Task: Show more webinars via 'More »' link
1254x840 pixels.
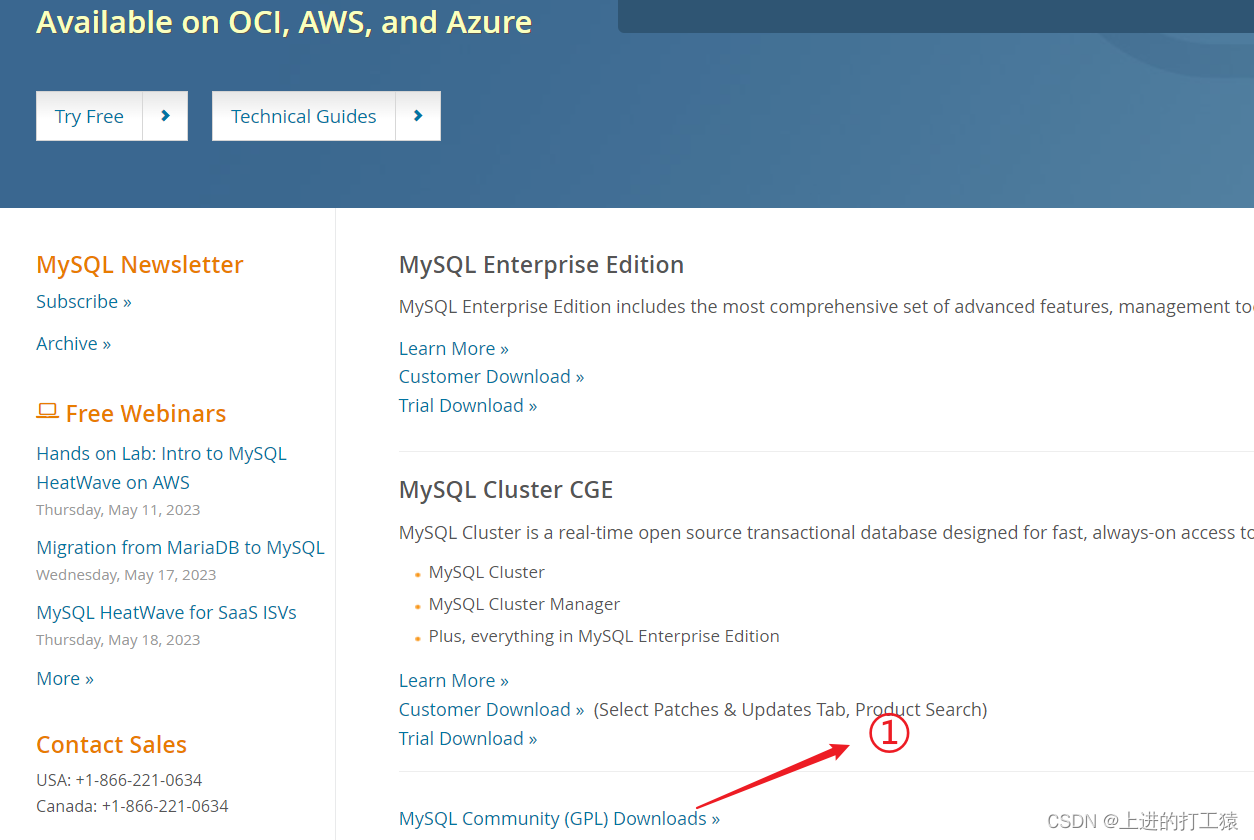Action: tap(64, 678)
